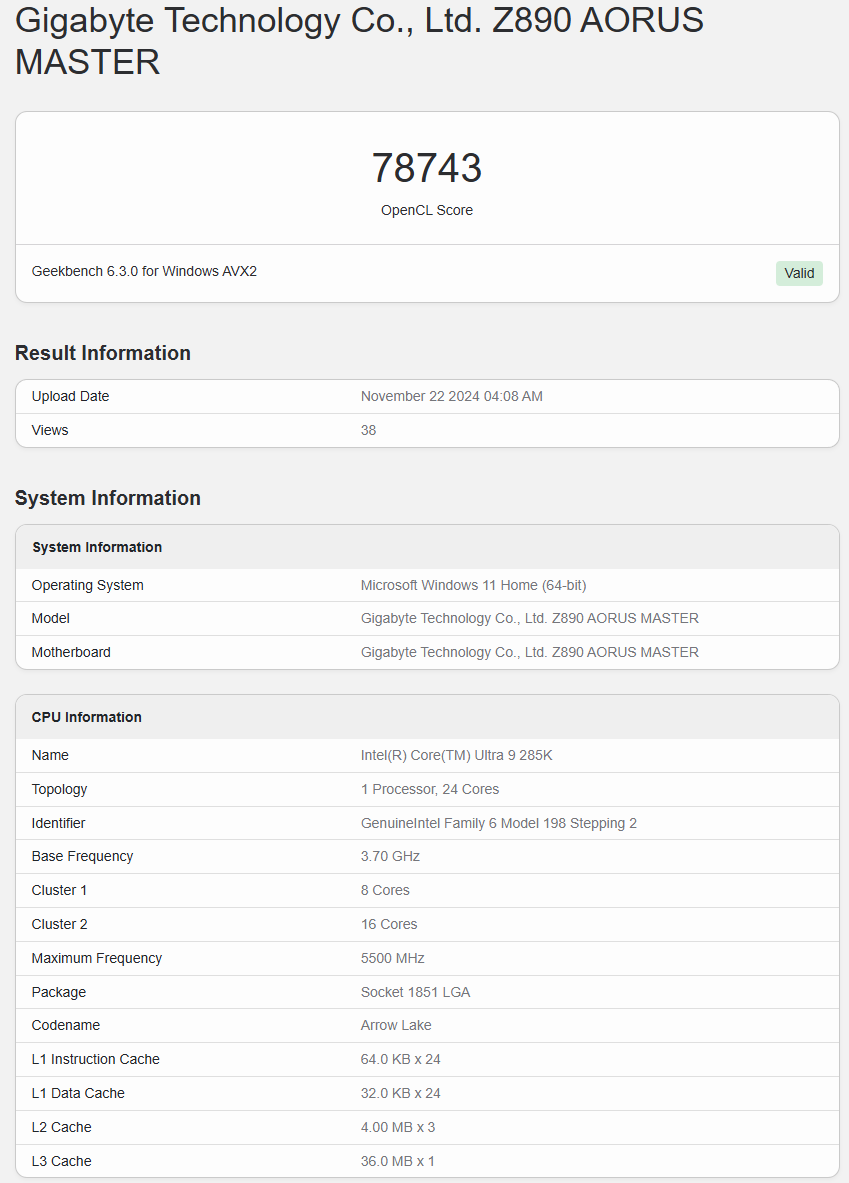Click the Base Frequency value 3.70 GHz
This screenshot has height=1183, width=849.
(x=390, y=856)
